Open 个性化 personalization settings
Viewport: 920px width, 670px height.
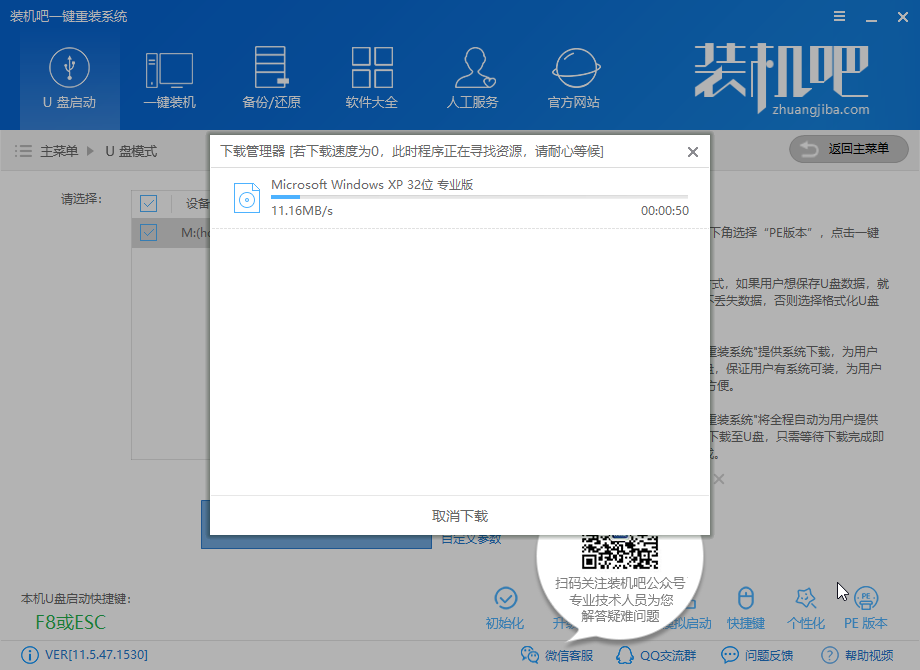tap(805, 608)
